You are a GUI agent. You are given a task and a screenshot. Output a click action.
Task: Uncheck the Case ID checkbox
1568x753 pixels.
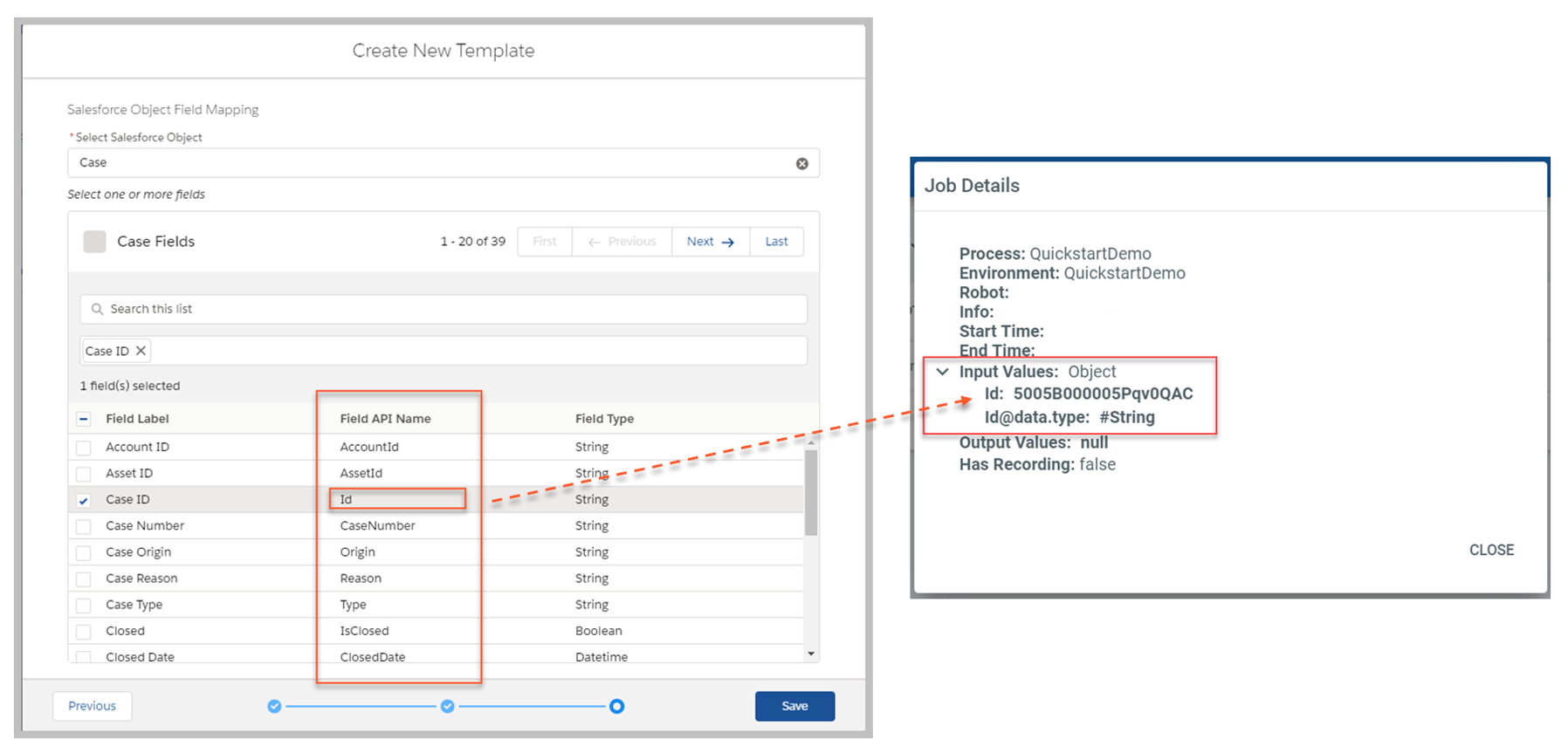84,500
